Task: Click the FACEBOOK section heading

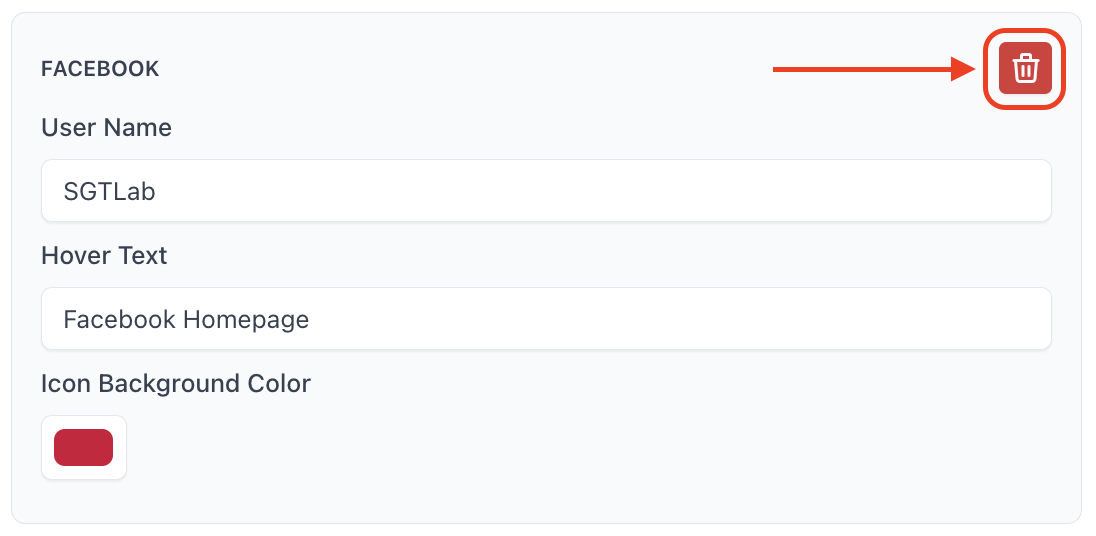Action: click(100, 69)
